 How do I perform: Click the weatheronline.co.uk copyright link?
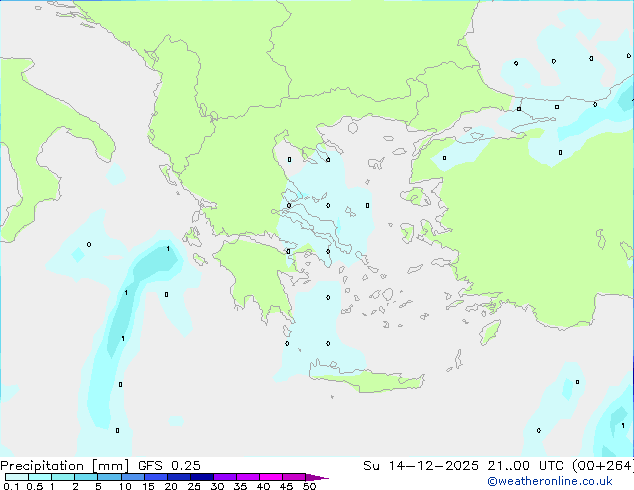point(550,481)
